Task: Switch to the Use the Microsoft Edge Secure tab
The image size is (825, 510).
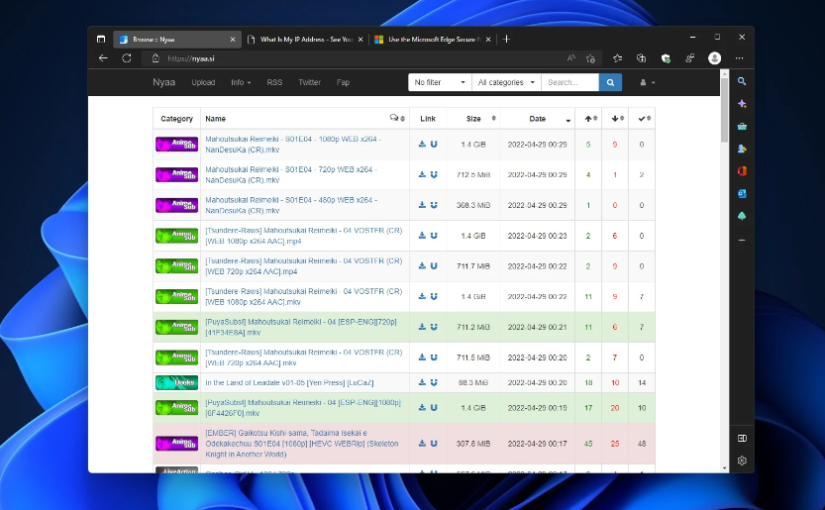Action: 432,39
